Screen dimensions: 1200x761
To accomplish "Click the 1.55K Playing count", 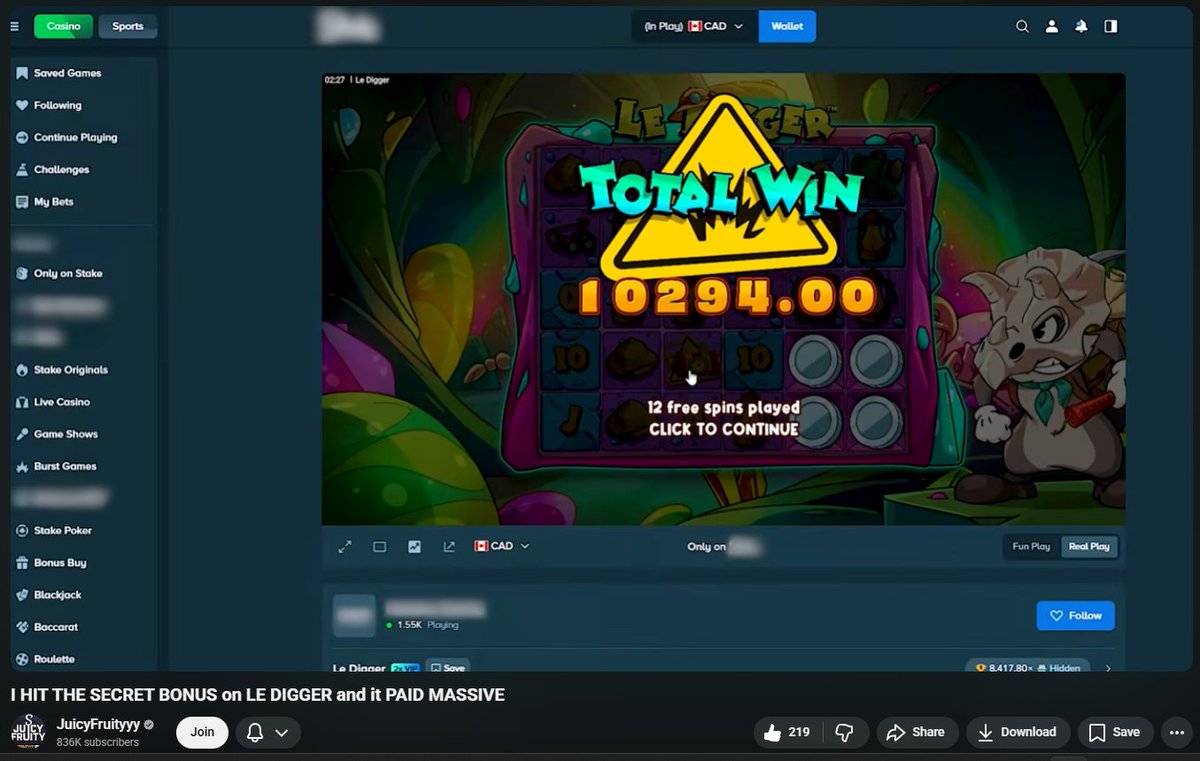I will (421, 625).
